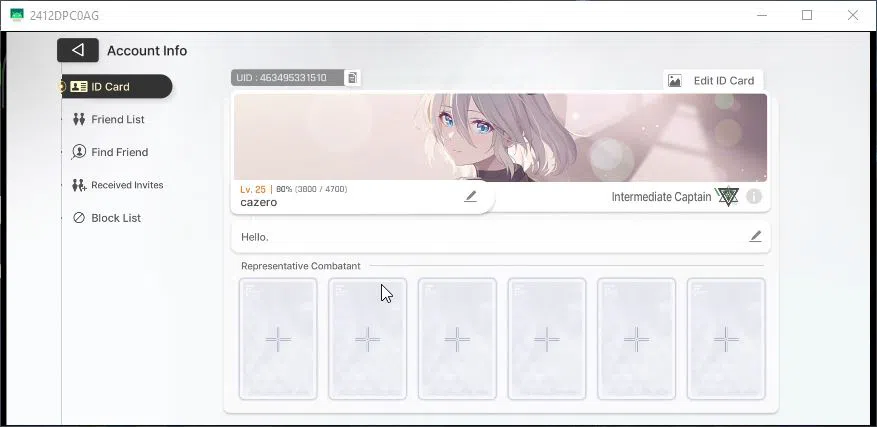Screen dimensions: 877x427
Task: Click the Edit ID Card button
Action: 713,81
